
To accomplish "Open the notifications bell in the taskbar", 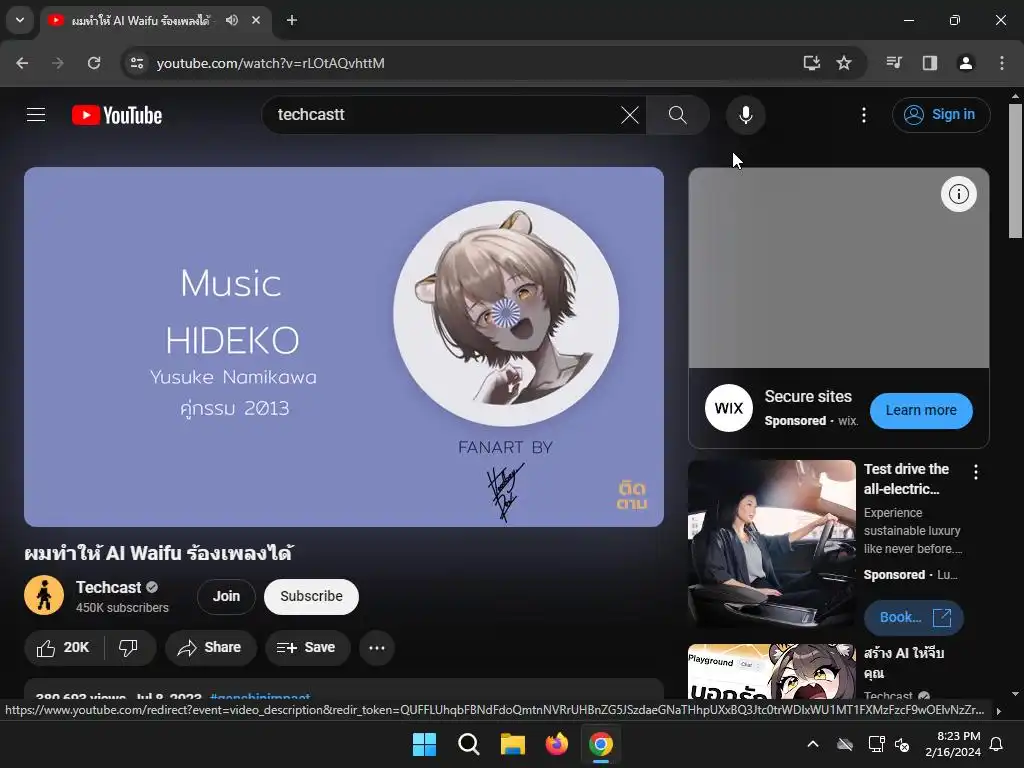I will point(997,744).
